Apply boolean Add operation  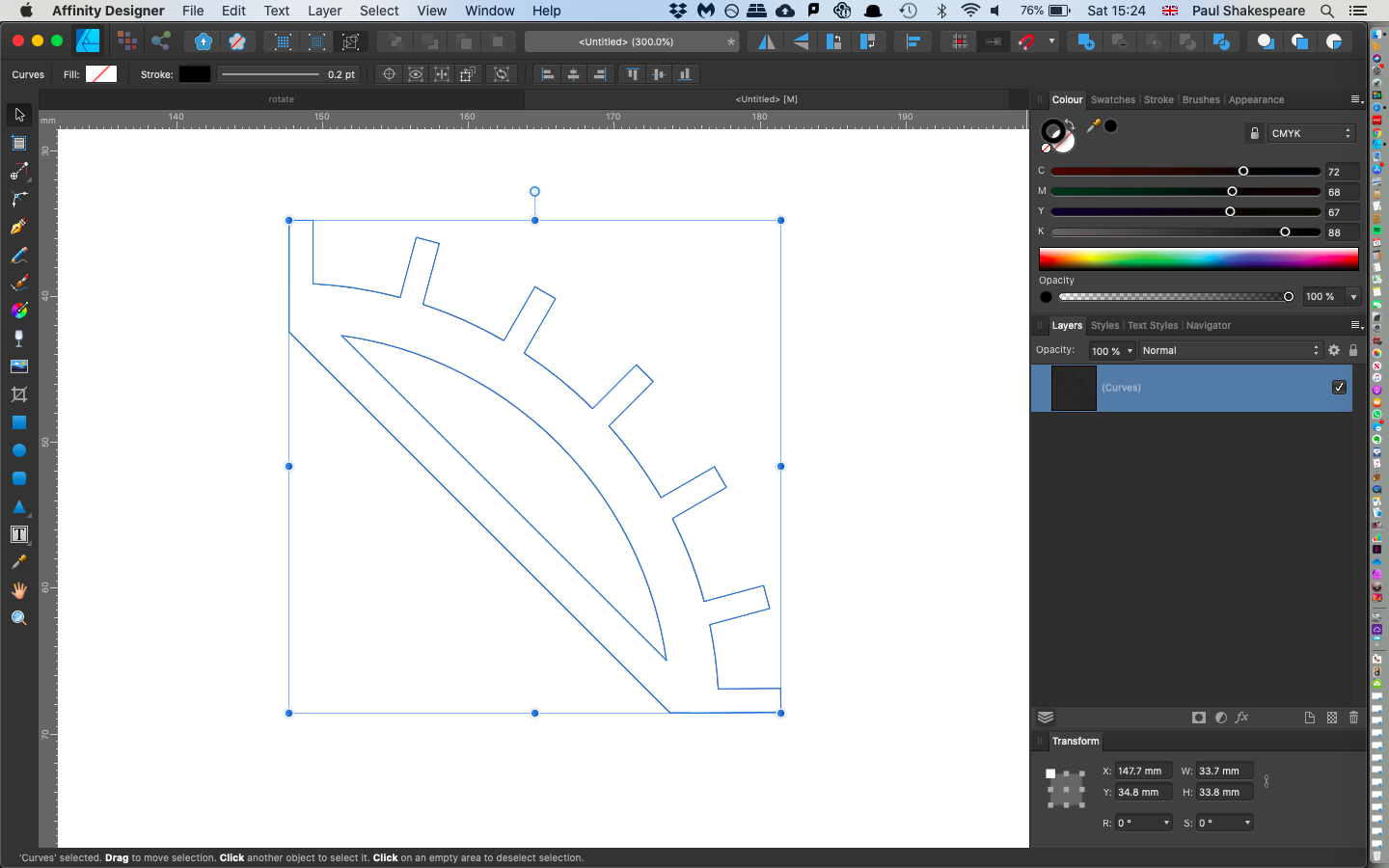click(1086, 41)
